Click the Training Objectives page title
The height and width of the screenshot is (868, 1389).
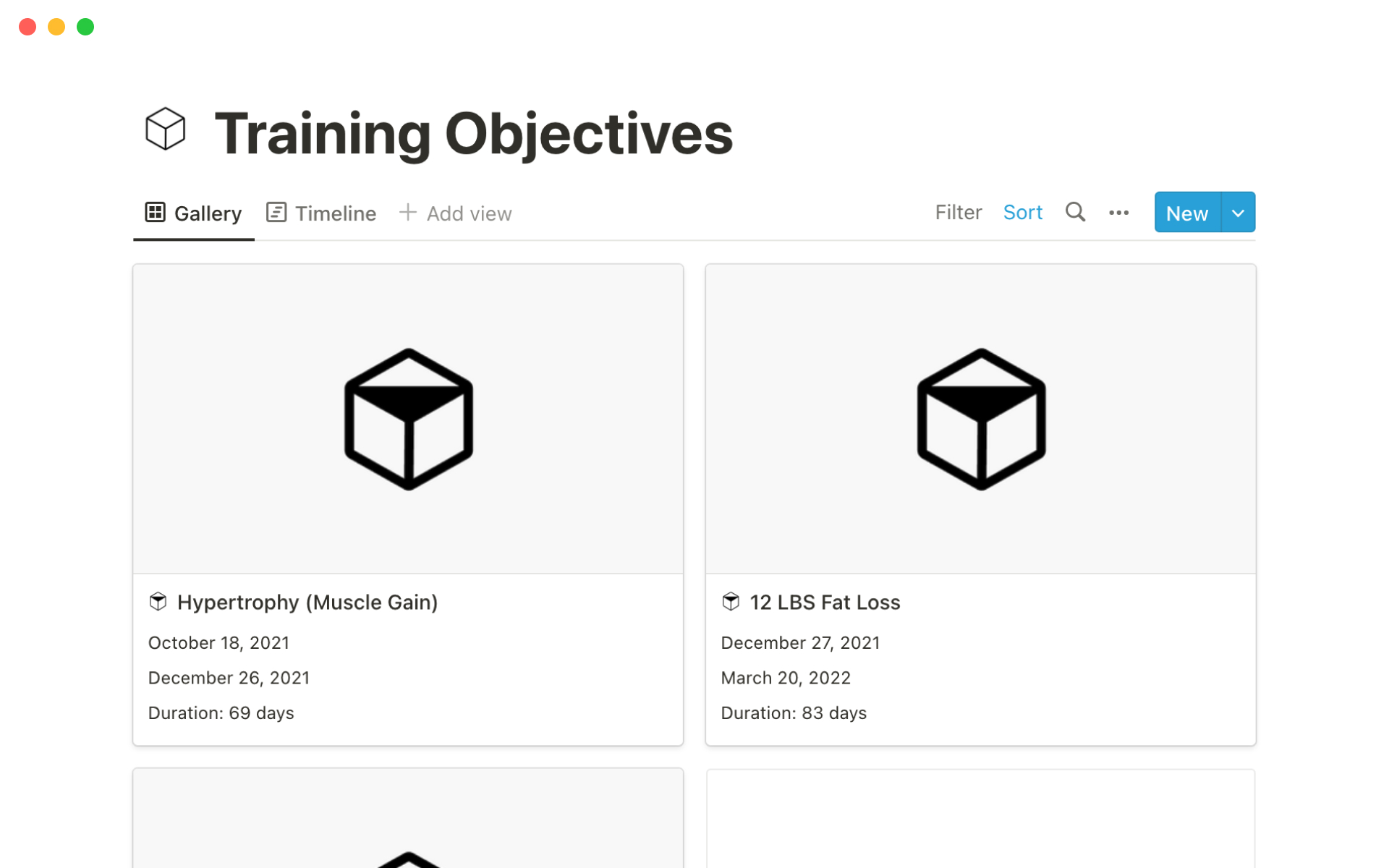pyautogui.click(x=474, y=134)
